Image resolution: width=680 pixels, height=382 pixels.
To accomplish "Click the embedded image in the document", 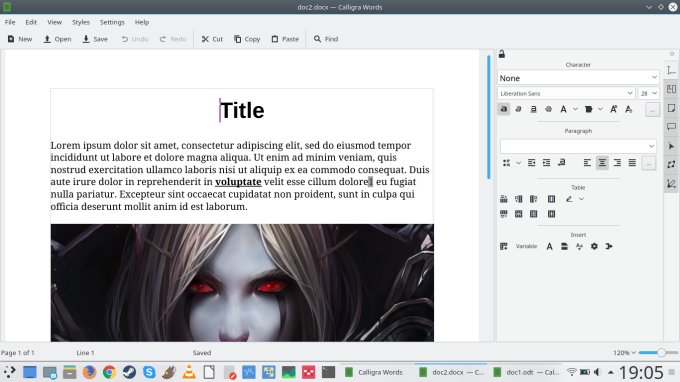I will [x=242, y=283].
